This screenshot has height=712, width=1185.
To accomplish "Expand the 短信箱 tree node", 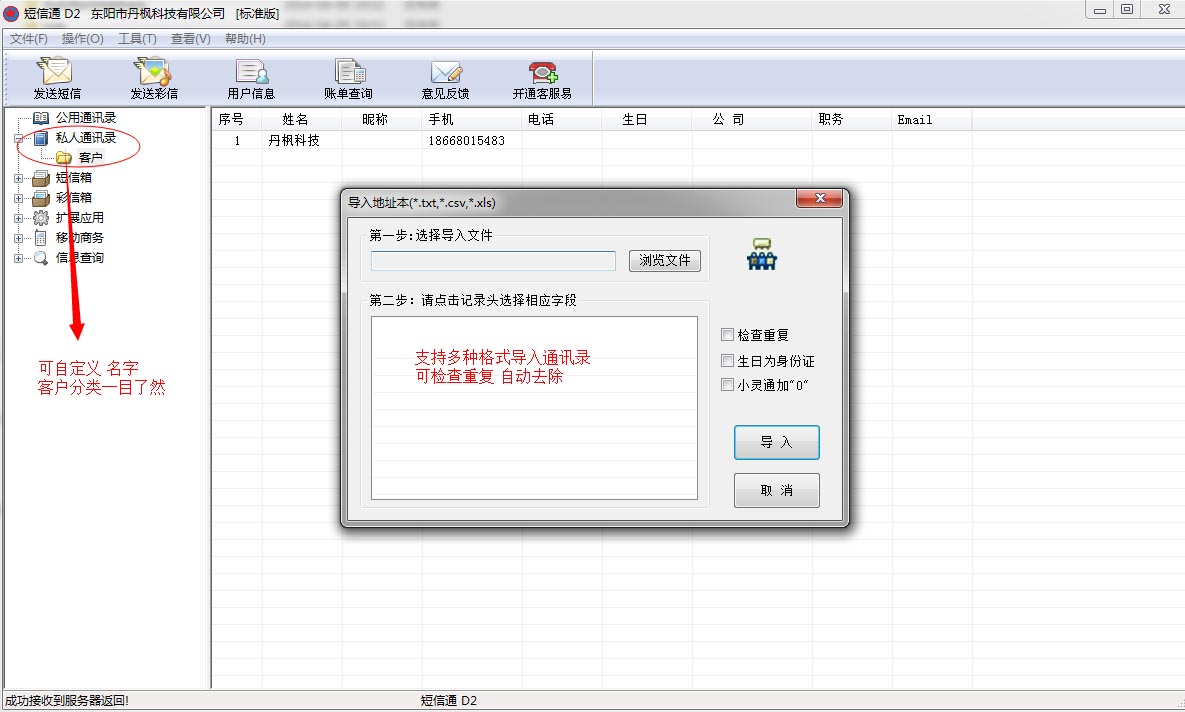I will [x=19, y=178].
